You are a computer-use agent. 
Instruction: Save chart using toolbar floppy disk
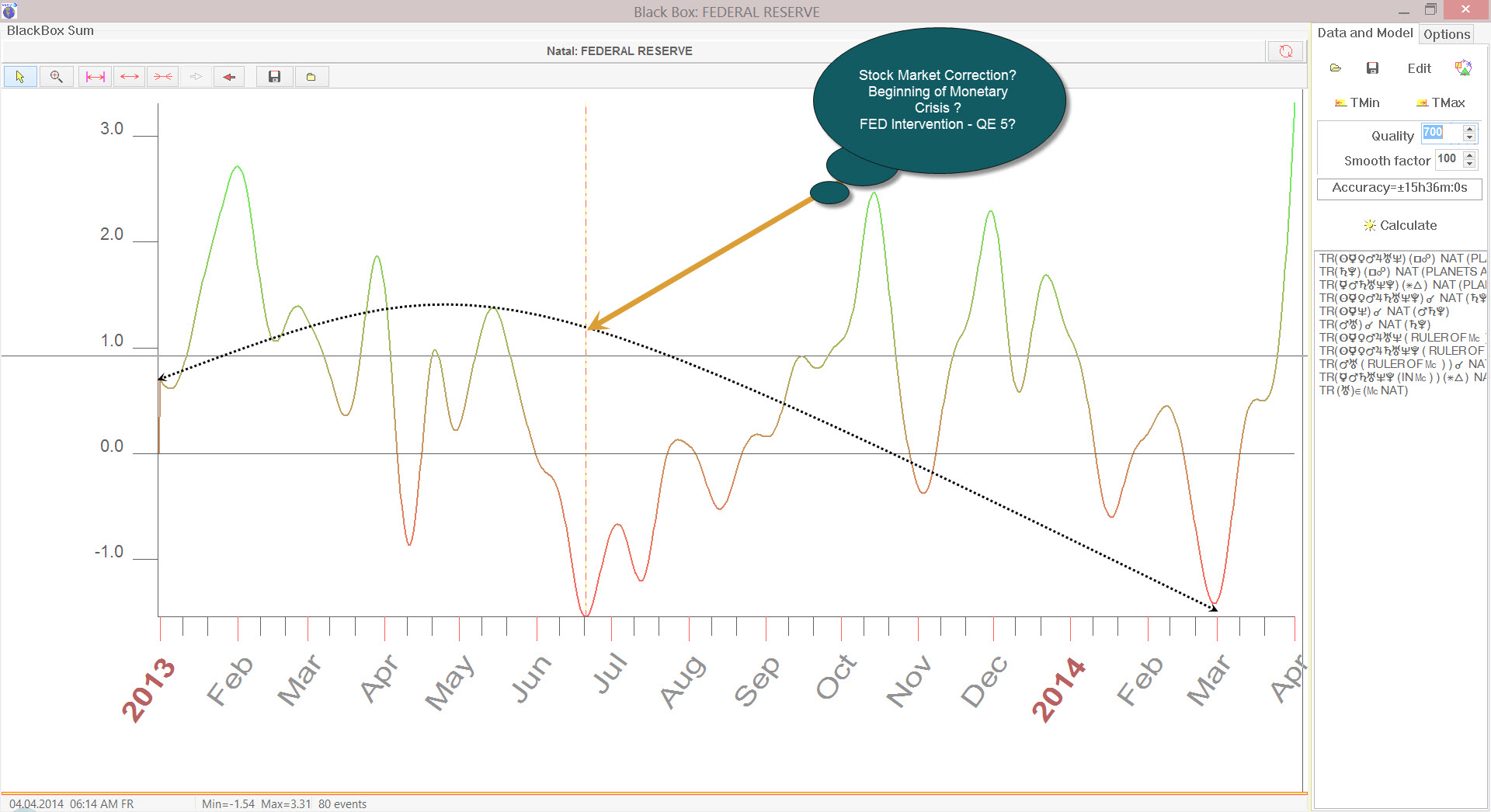pyautogui.click(x=274, y=77)
